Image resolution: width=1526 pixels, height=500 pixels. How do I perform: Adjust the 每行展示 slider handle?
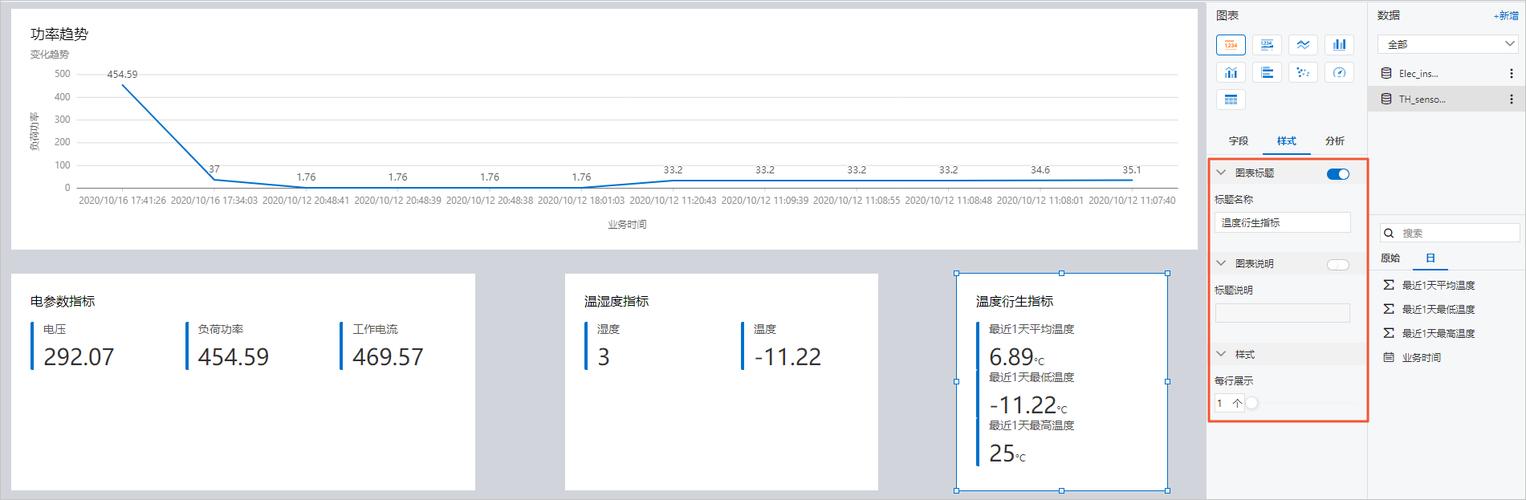click(x=1252, y=403)
